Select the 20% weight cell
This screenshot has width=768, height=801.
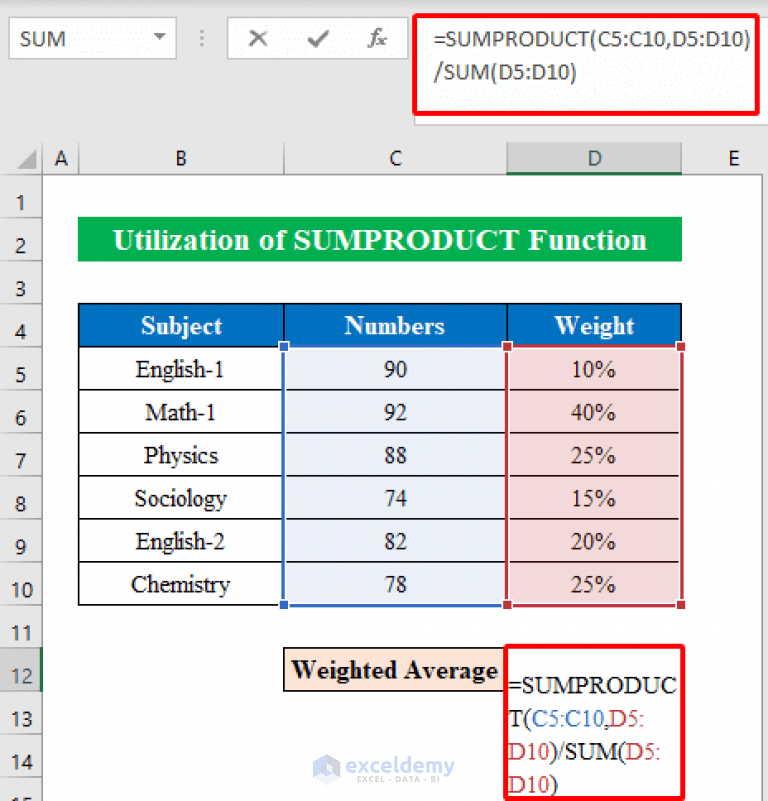point(594,541)
